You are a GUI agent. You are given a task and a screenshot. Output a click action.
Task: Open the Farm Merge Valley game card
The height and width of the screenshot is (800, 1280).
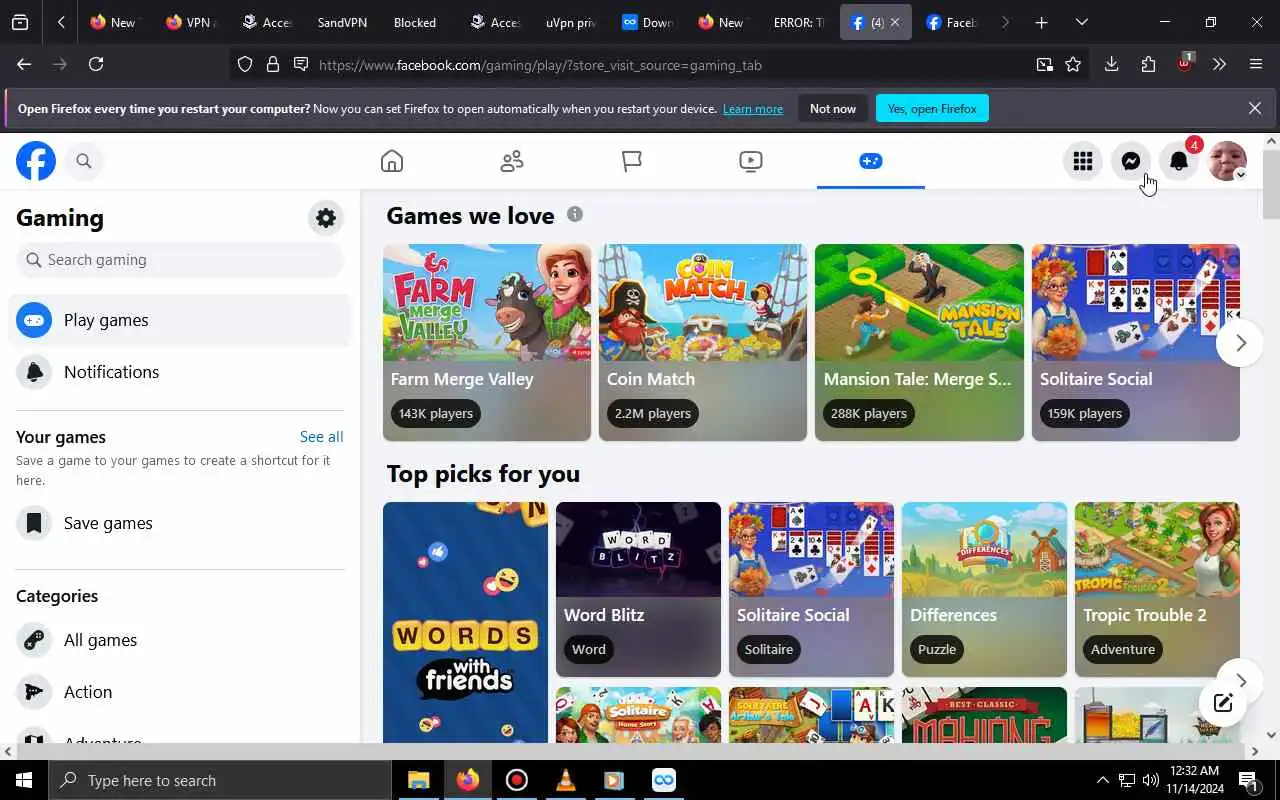(x=487, y=342)
